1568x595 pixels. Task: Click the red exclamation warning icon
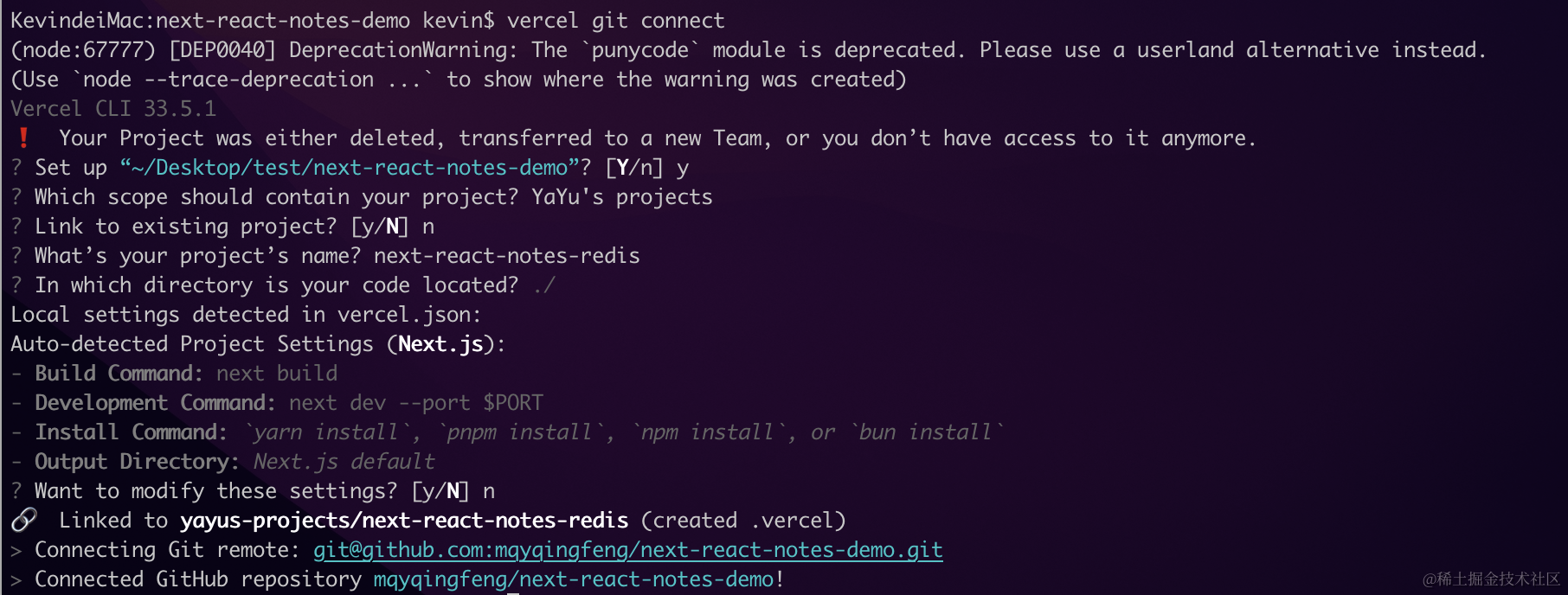pos(24,138)
